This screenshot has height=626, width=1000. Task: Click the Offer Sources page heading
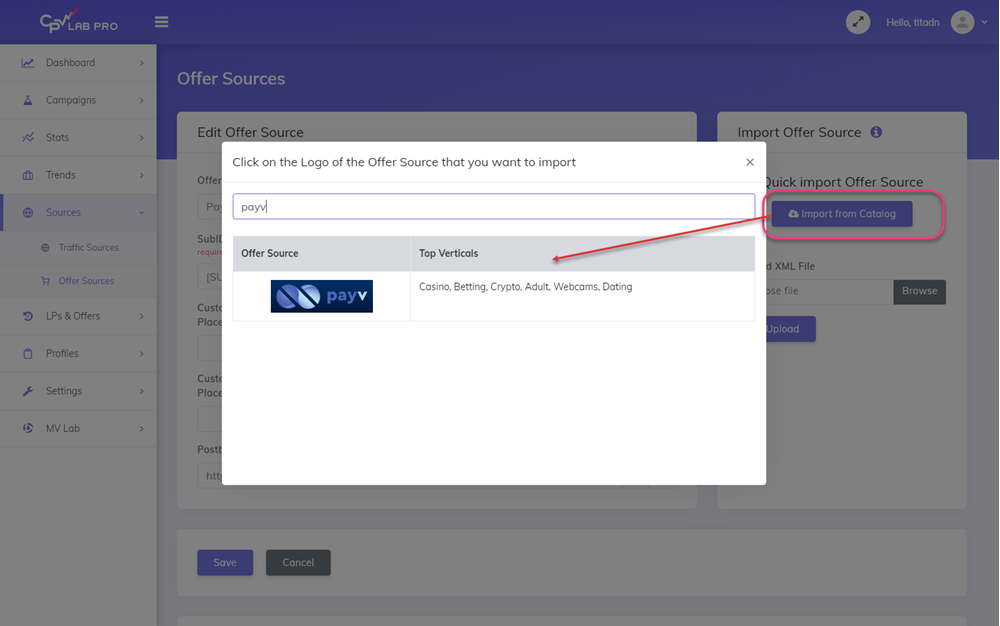[x=231, y=79]
